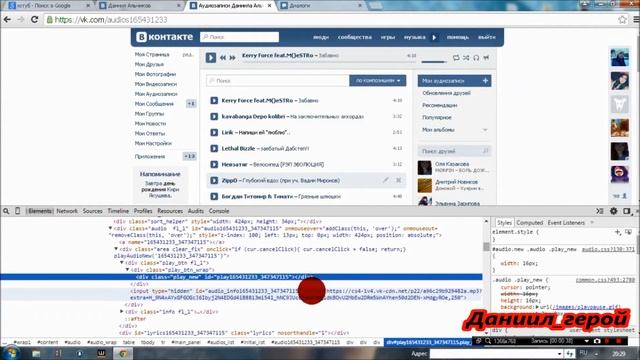Add new style rule plus icon
The height and width of the screenshot is (360, 640).
617,232
